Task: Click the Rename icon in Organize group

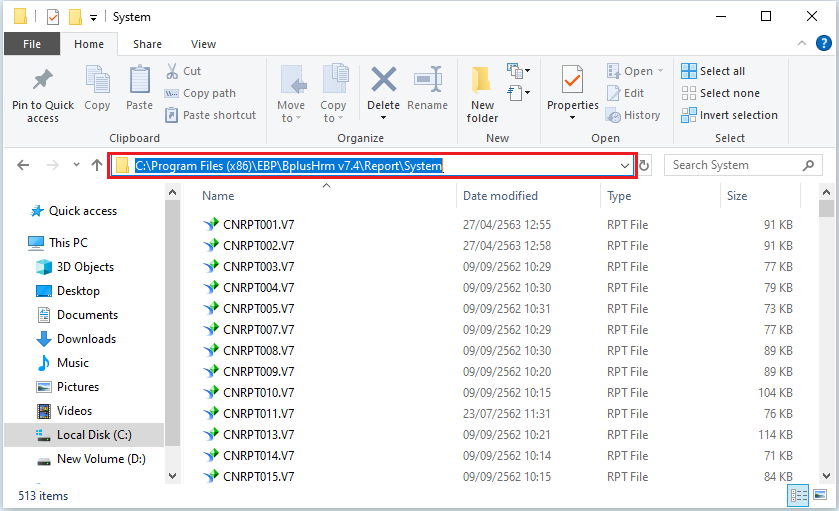Action: click(427, 80)
